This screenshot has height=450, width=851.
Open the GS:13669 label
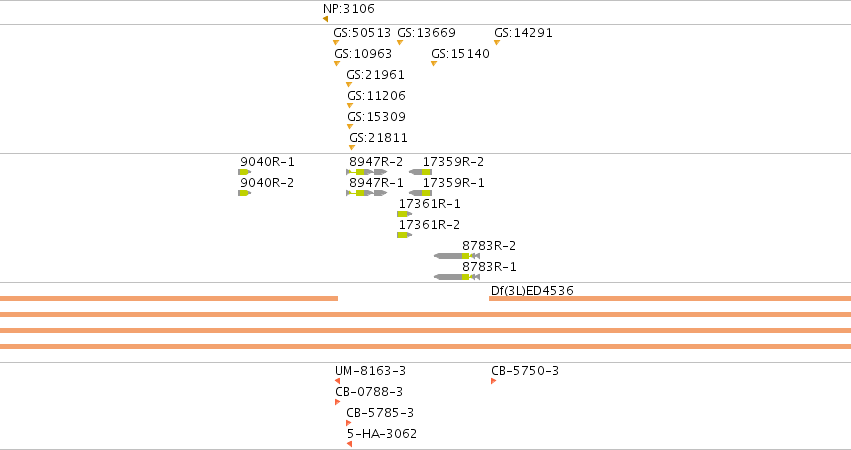(427, 33)
